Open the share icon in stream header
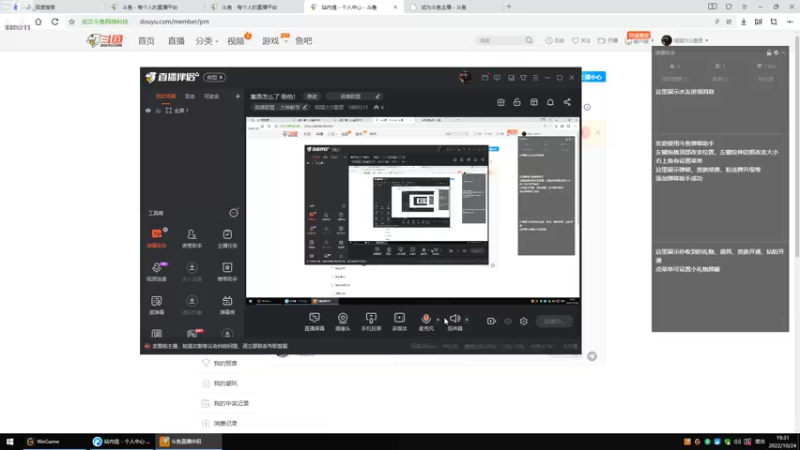The height and width of the screenshot is (450, 800). pyautogui.click(x=567, y=102)
